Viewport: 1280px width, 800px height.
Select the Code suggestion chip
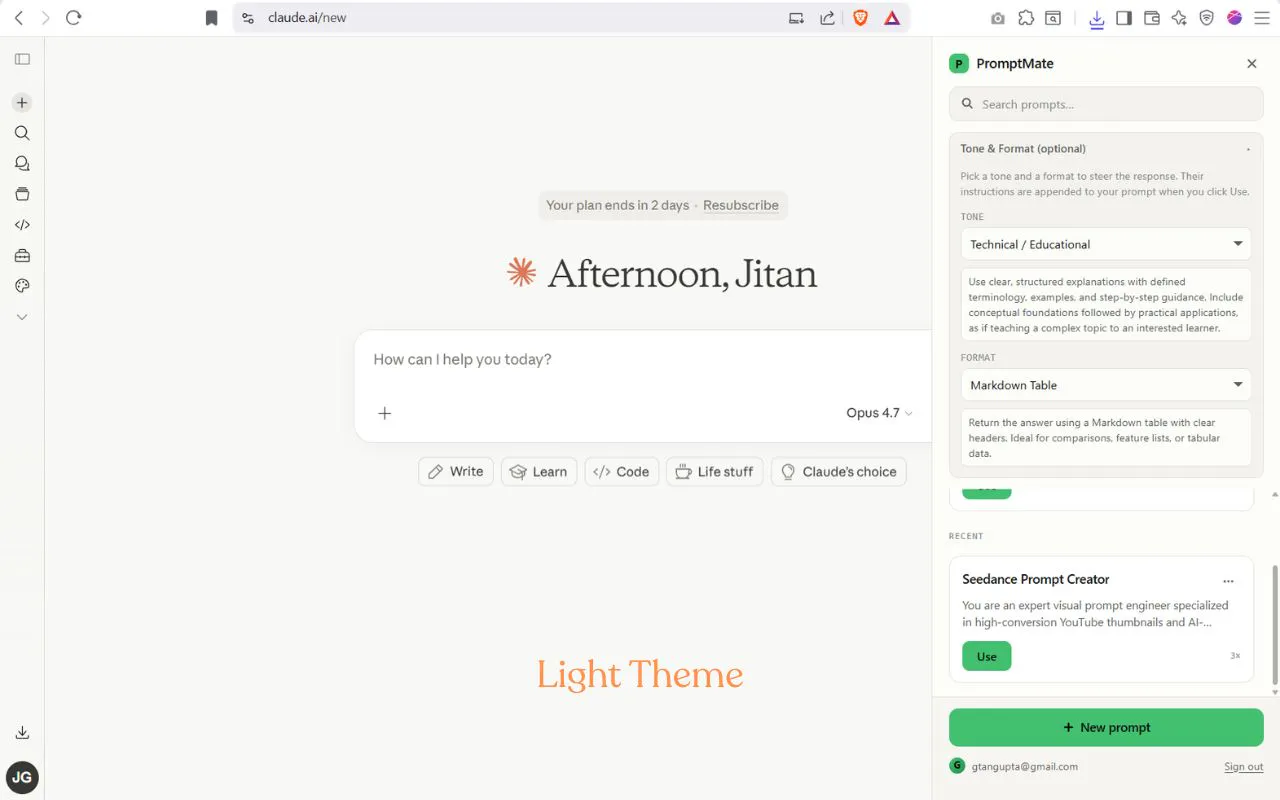pos(622,472)
